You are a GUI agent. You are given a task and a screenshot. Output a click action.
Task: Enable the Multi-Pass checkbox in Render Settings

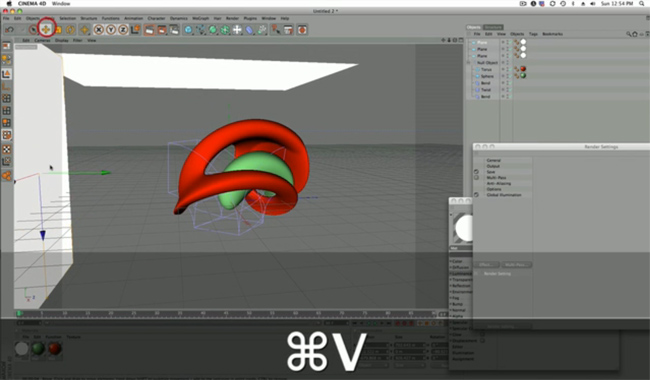tap(476, 177)
